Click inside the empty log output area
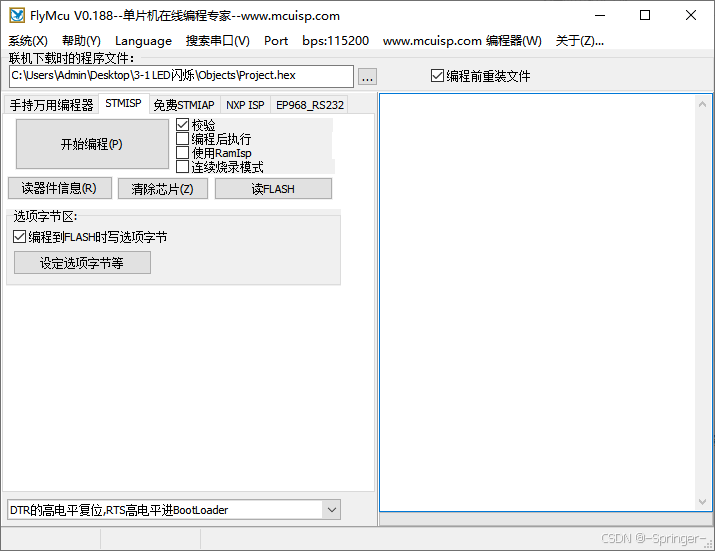Viewport: 715px width, 551px height. click(x=538, y=302)
